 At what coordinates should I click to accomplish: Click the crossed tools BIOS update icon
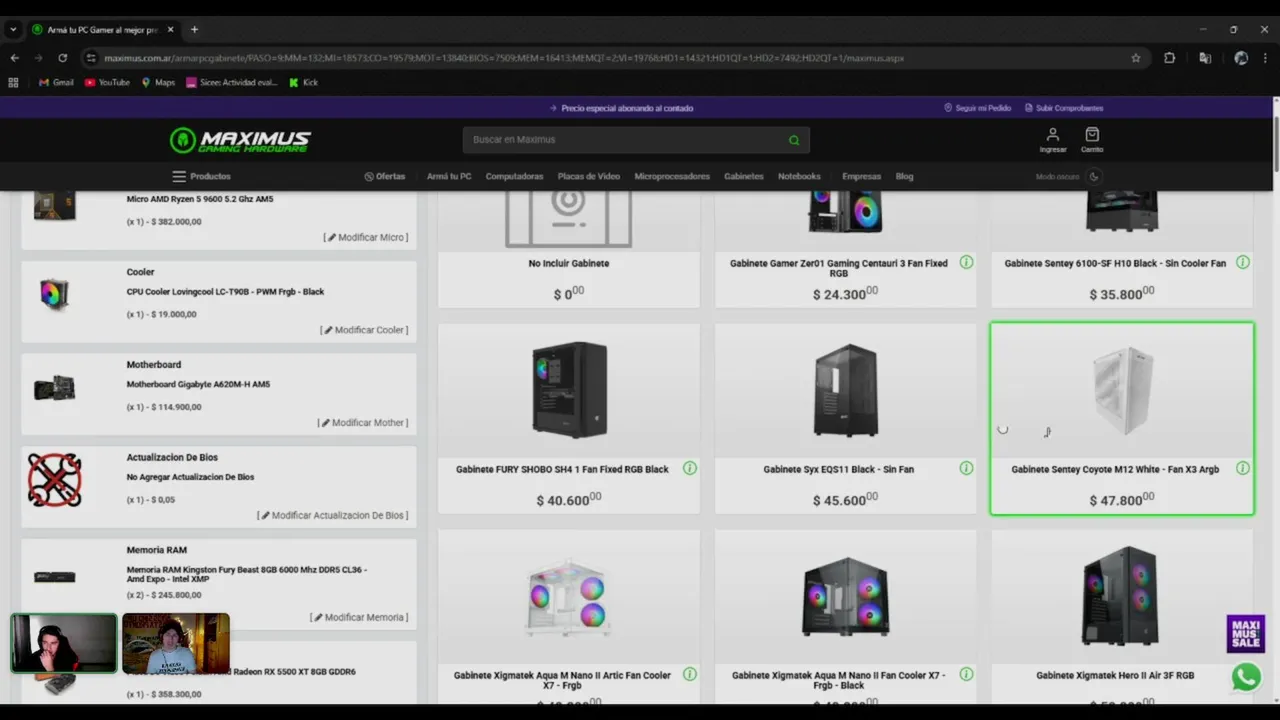click(x=55, y=480)
